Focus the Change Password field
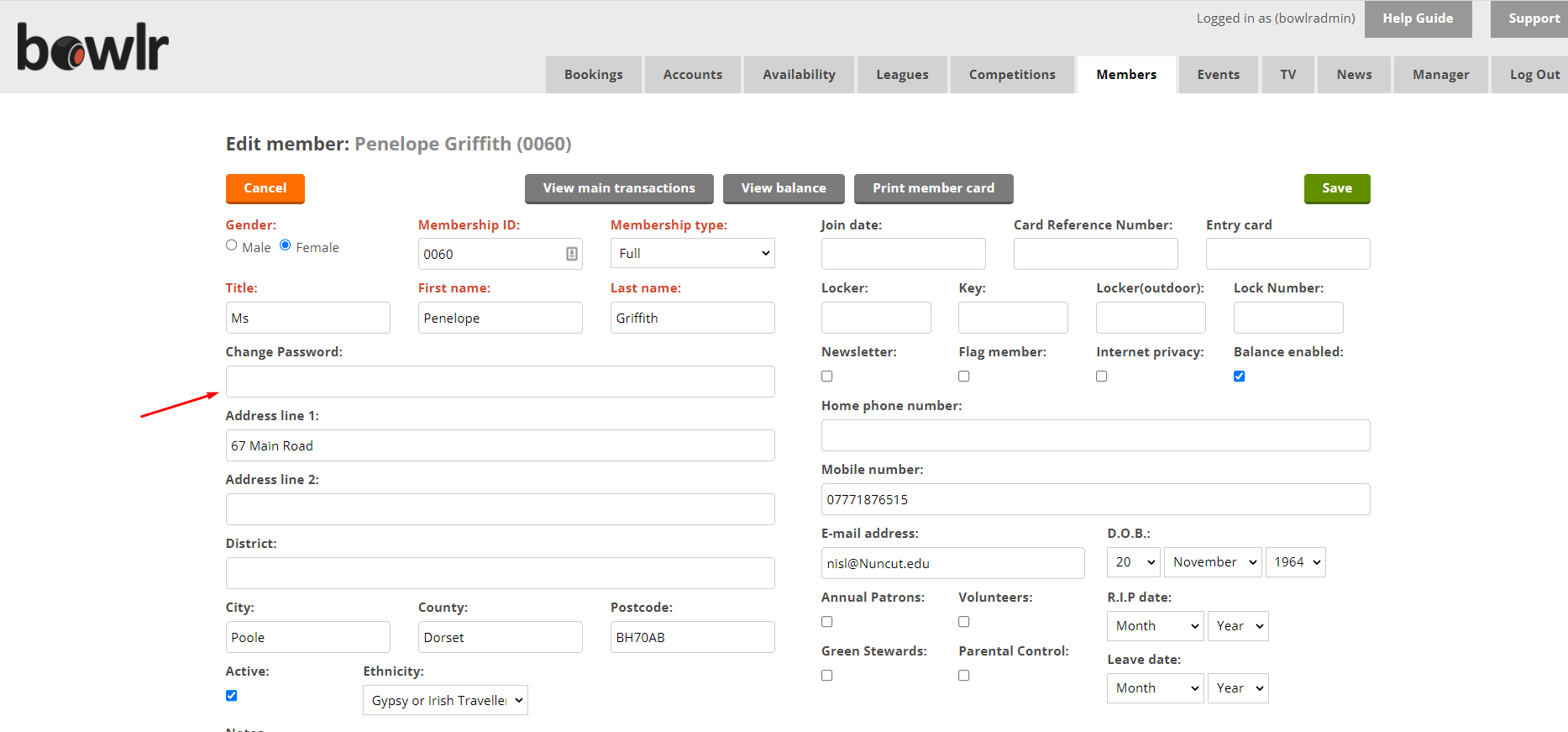This screenshot has height=732, width=1568. (x=500, y=382)
